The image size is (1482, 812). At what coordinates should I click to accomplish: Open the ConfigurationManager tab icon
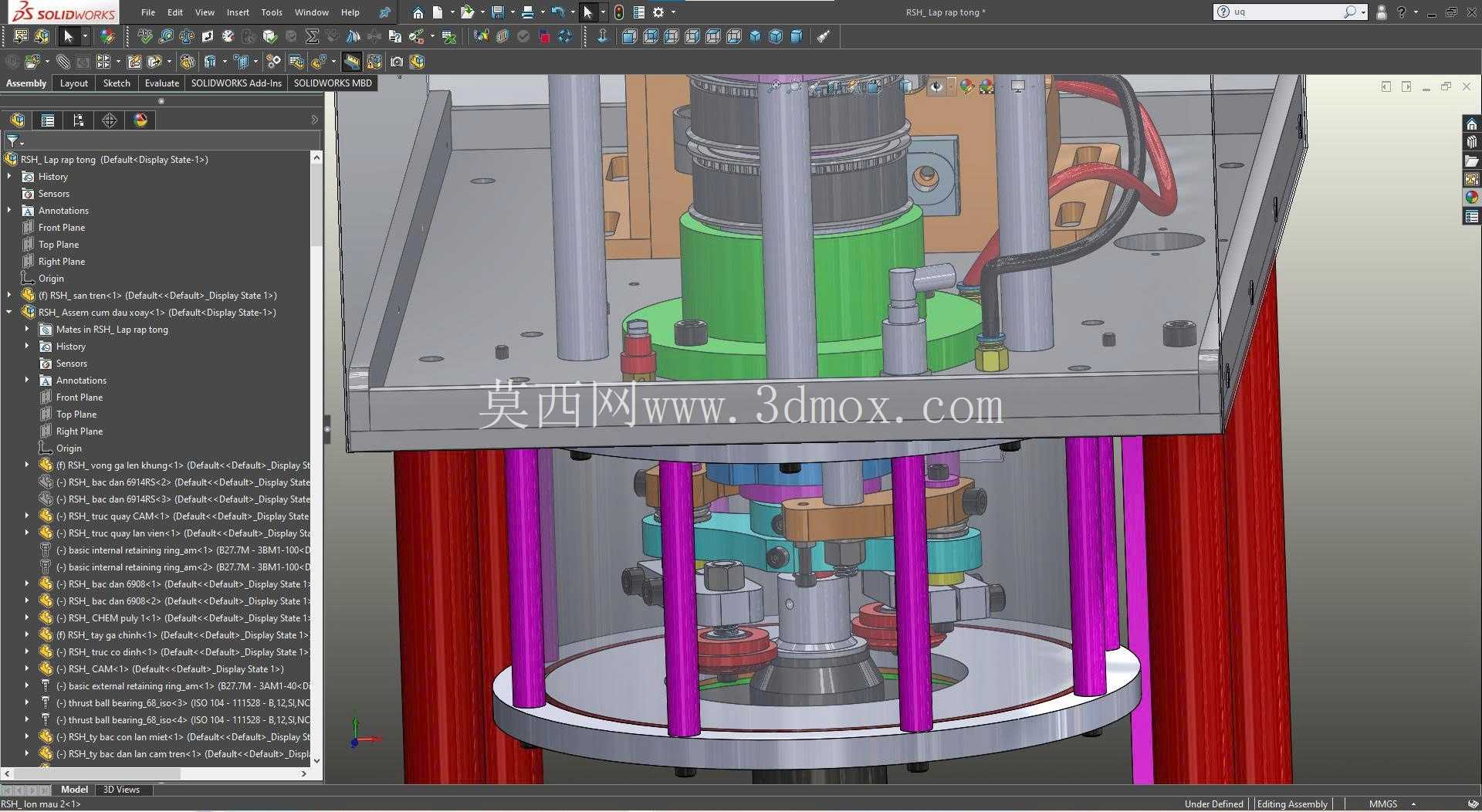click(79, 120)
